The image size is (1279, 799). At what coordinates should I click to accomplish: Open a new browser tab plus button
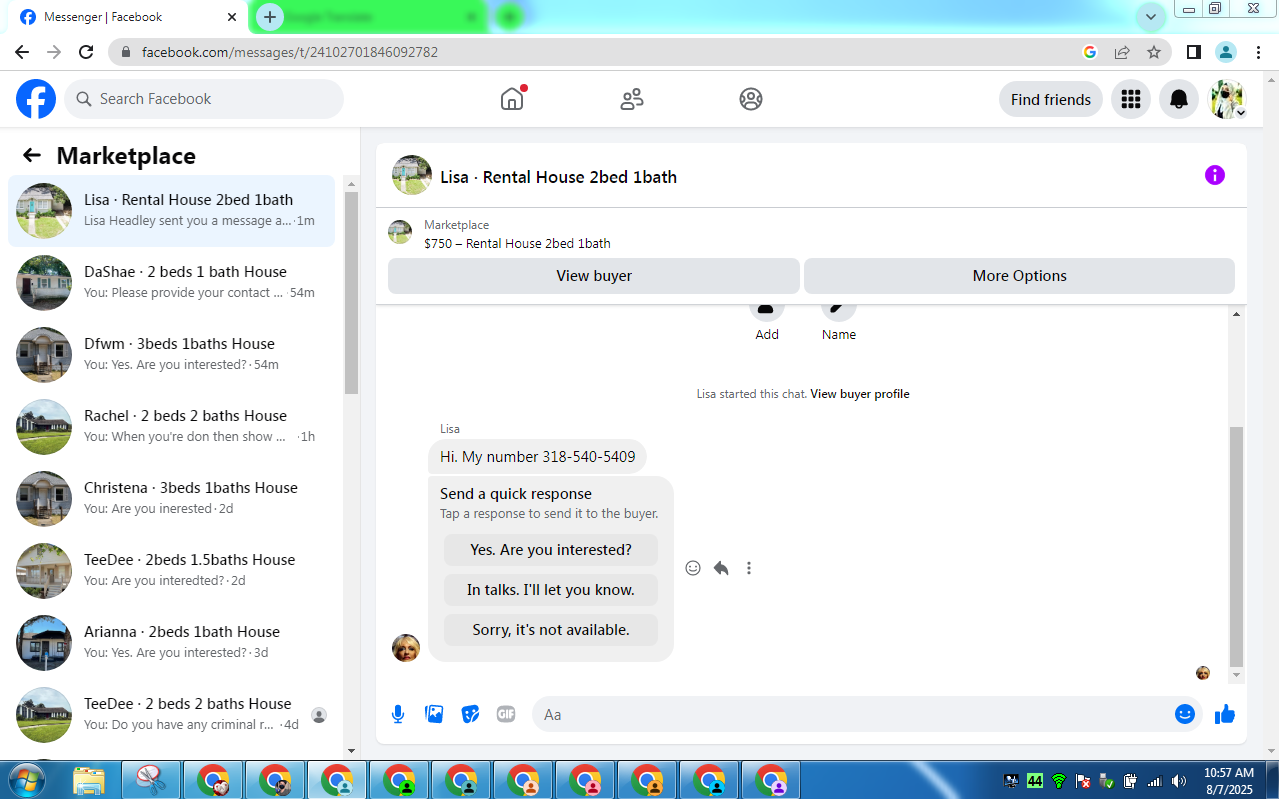pyautogui.click(x=269, y=17)
